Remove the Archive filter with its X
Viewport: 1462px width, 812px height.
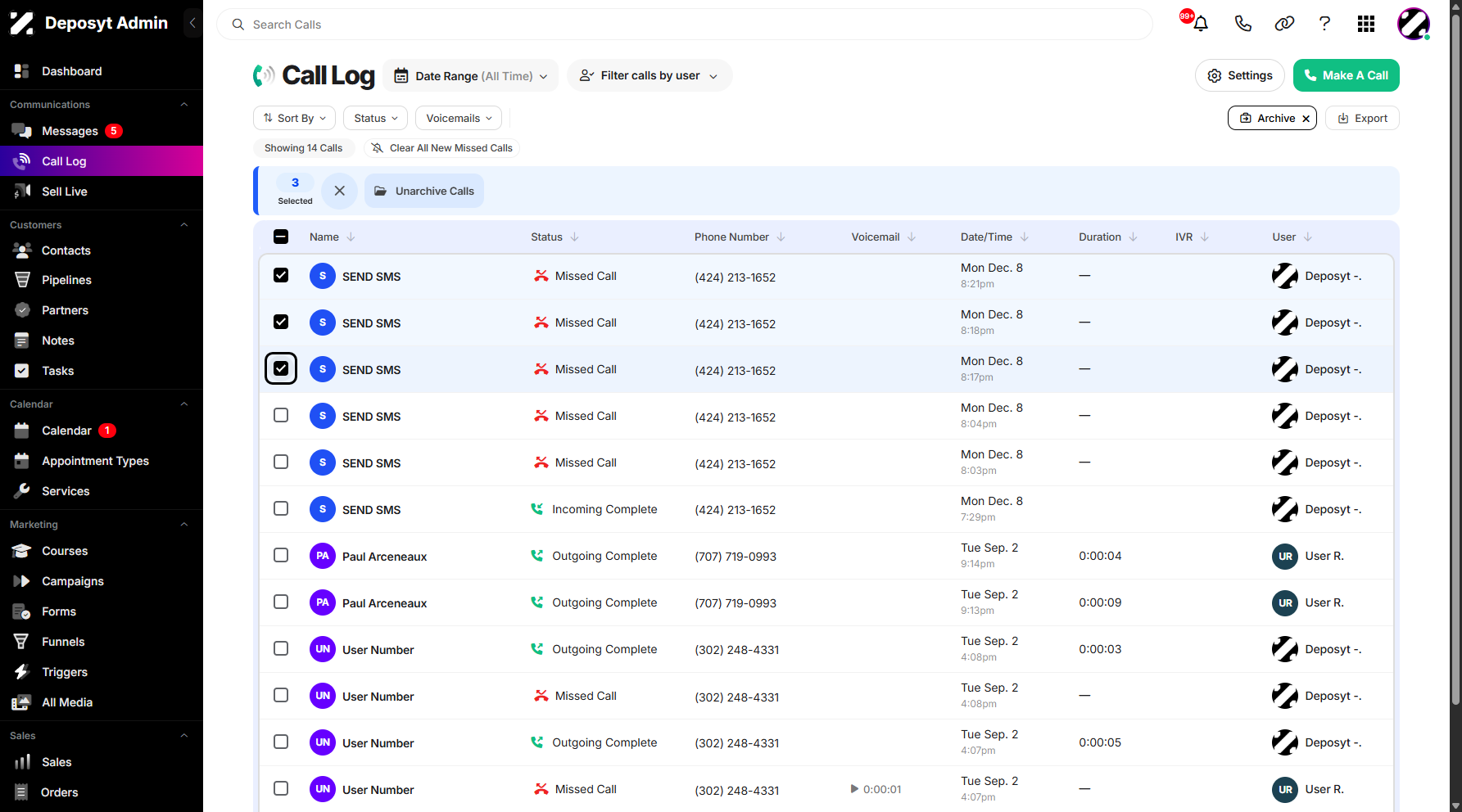click(x=1306, y=119)
